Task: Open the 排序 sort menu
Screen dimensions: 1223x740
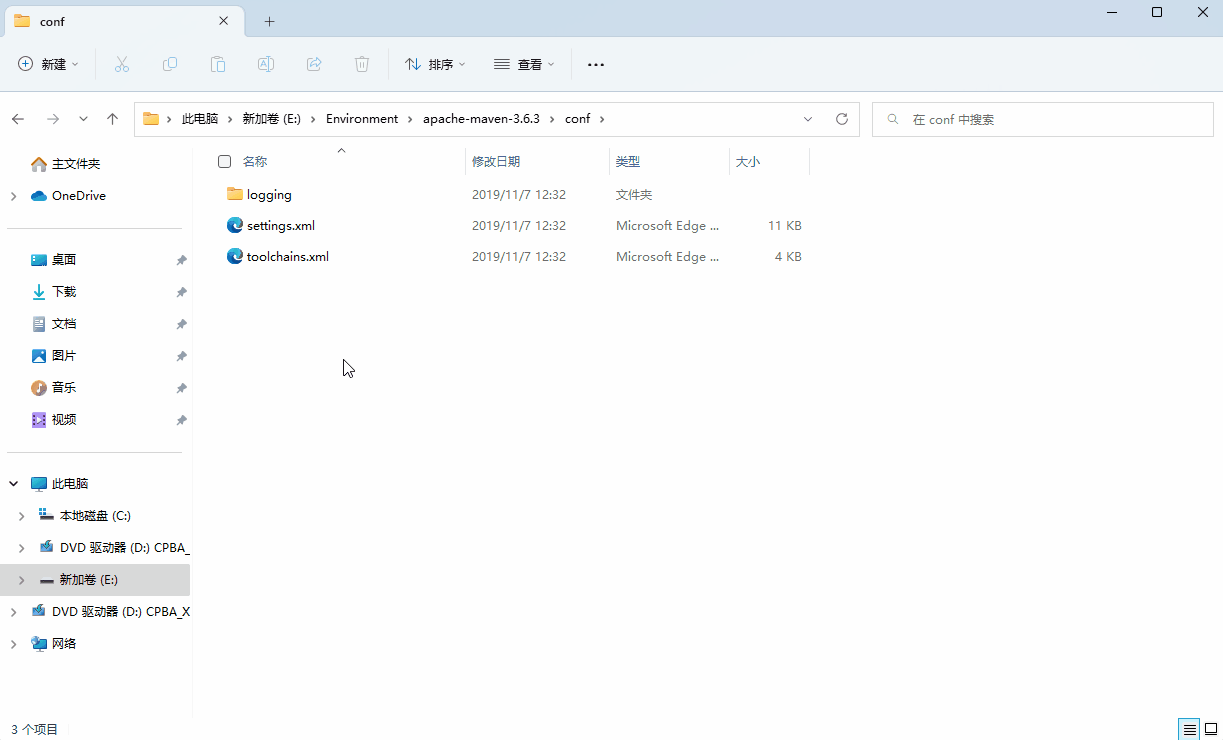Action: pyautogui.click(x=435, y=64)
